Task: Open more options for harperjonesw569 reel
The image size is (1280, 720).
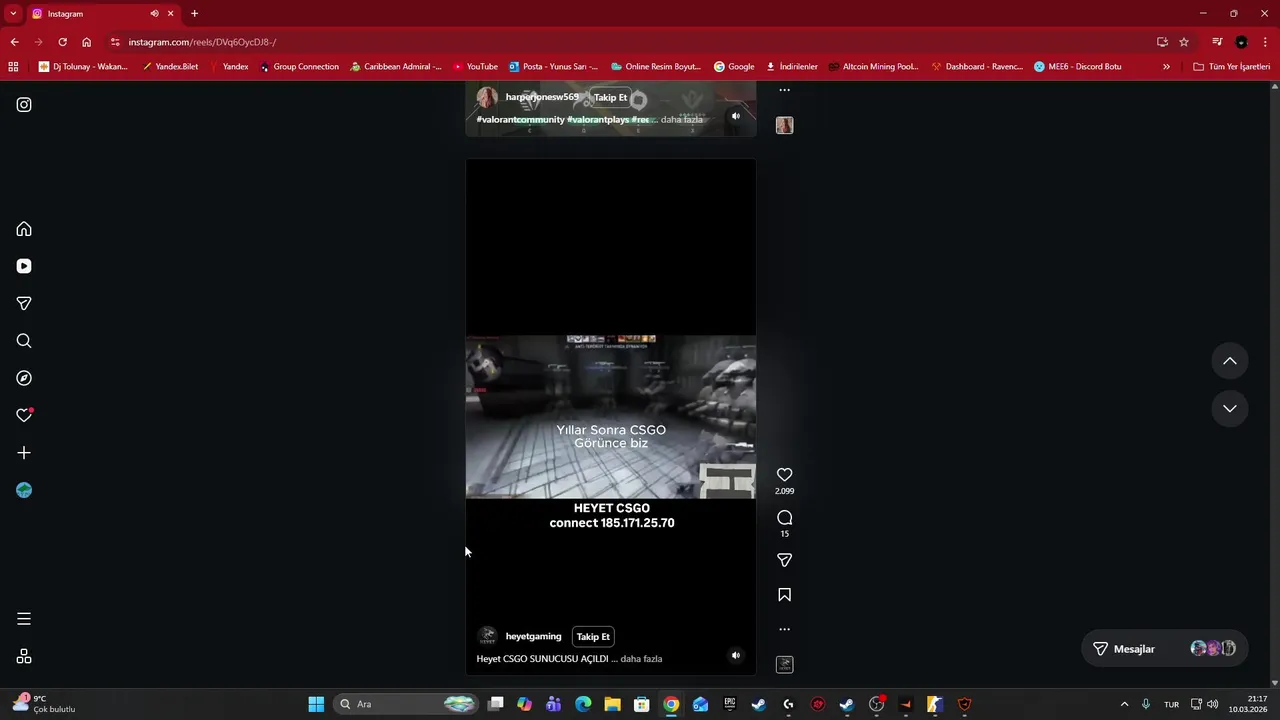Action: [x=784, y=90]
